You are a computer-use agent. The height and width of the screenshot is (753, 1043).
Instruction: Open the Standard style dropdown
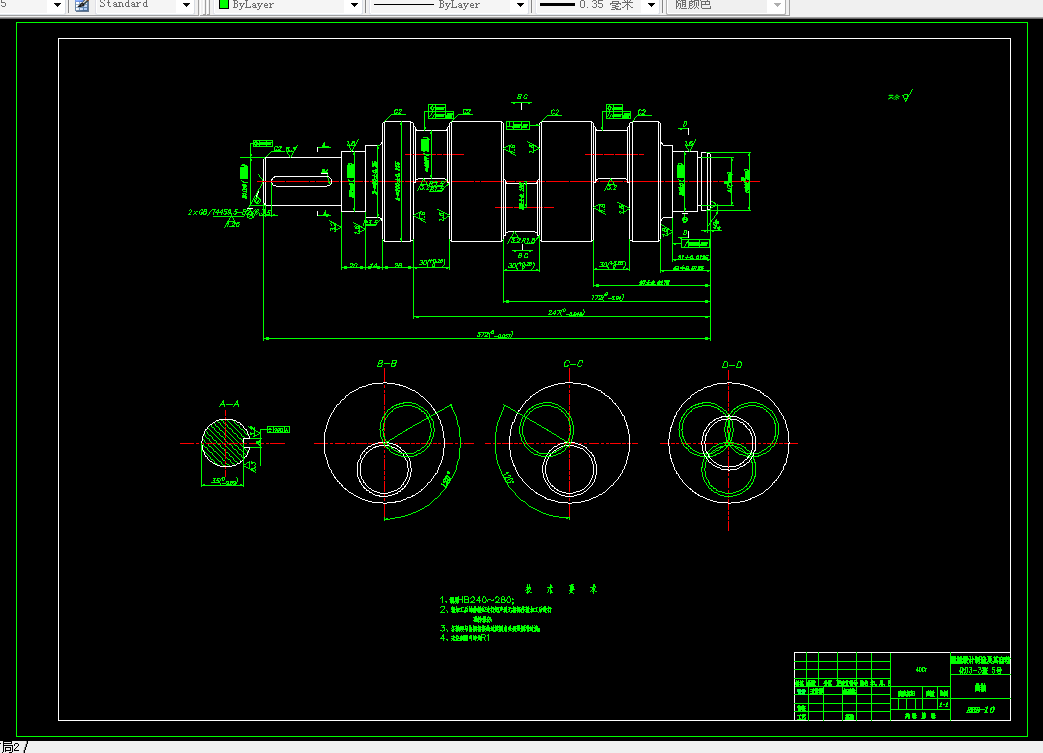click(x=186, y=5)
